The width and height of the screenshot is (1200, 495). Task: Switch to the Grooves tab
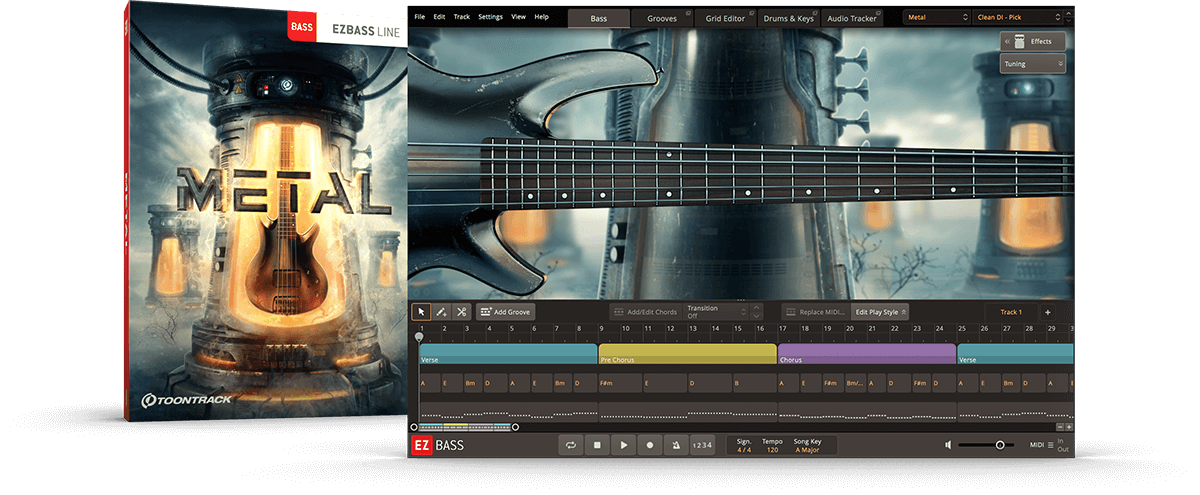pos(661,18)
